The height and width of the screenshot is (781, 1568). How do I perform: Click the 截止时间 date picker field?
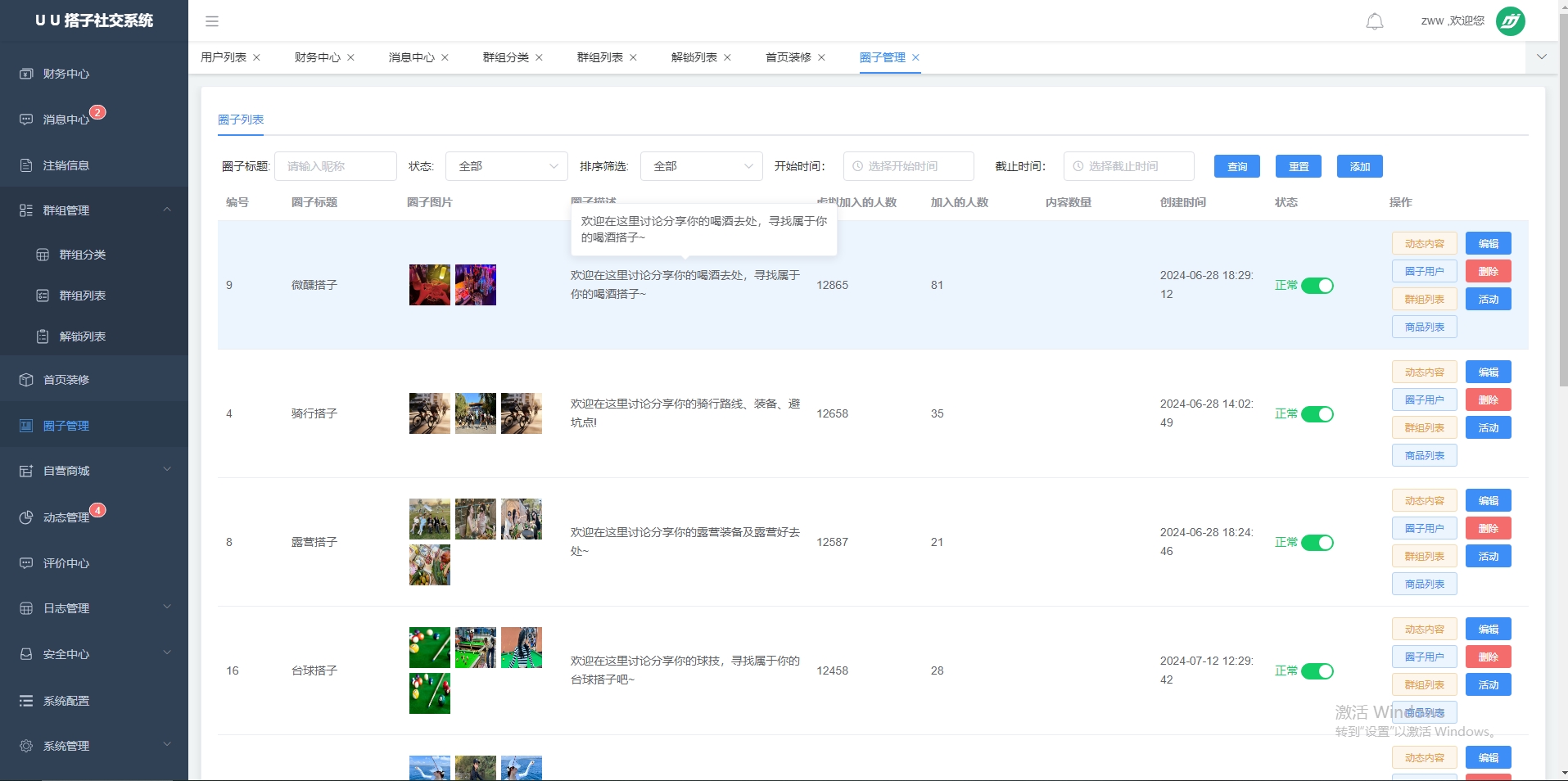click(x=1129, y=166)
